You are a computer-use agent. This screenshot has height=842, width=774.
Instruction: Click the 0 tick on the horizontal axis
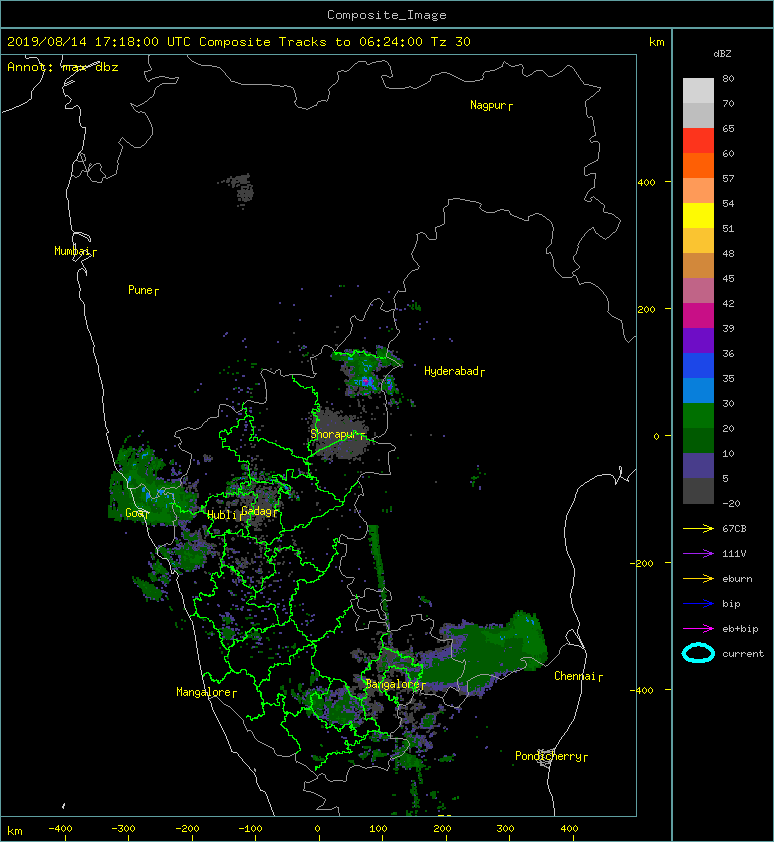[318, 829]
